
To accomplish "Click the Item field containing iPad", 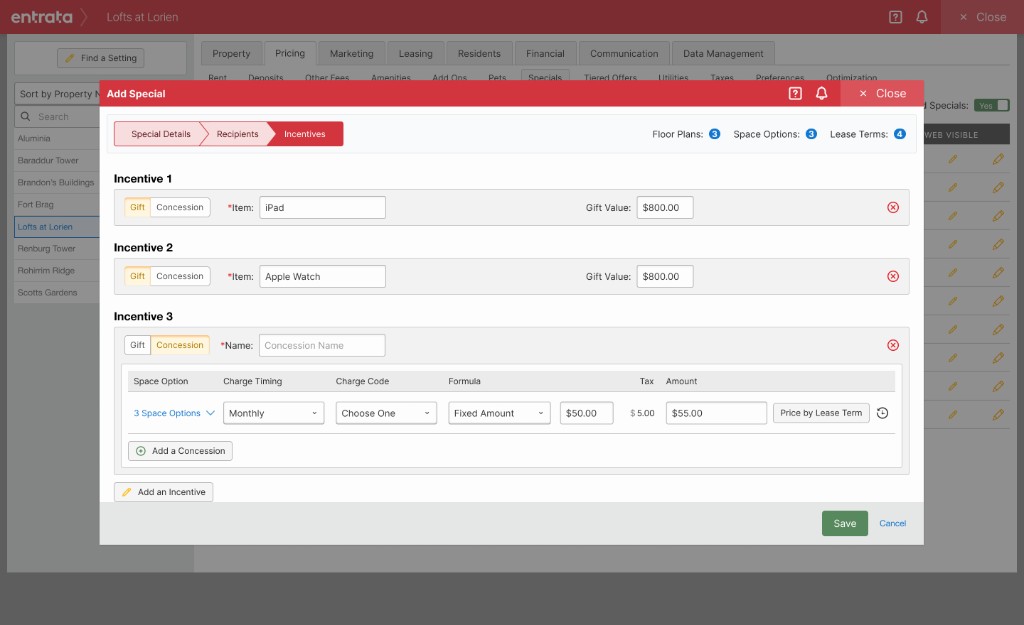I will [322, 208].
